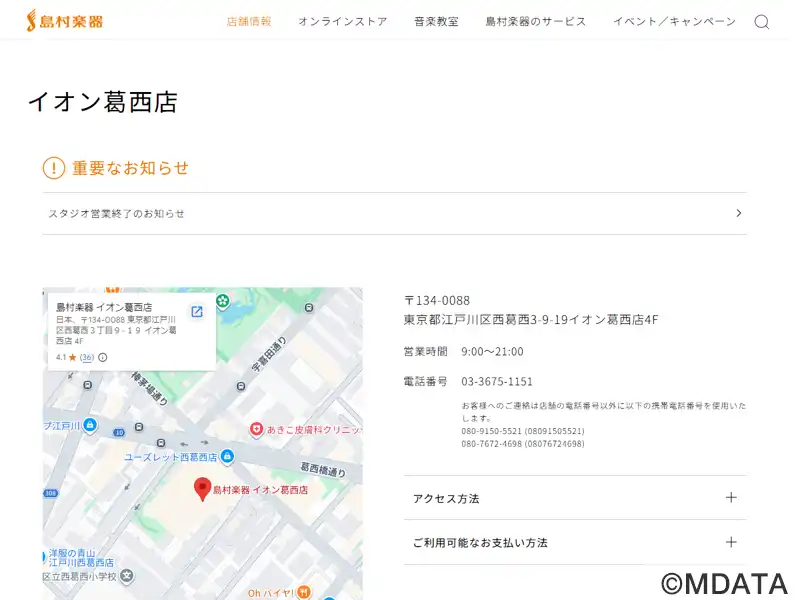This screenshot has height=600, width=800.
Task: Open larger map via external-link icon
Action: click(197, 311)
